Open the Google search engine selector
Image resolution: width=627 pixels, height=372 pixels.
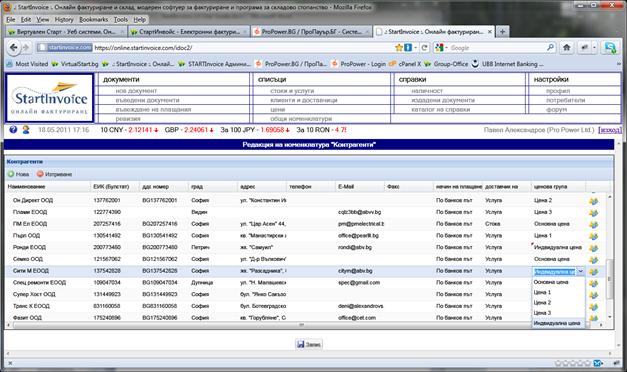point(441,48)
